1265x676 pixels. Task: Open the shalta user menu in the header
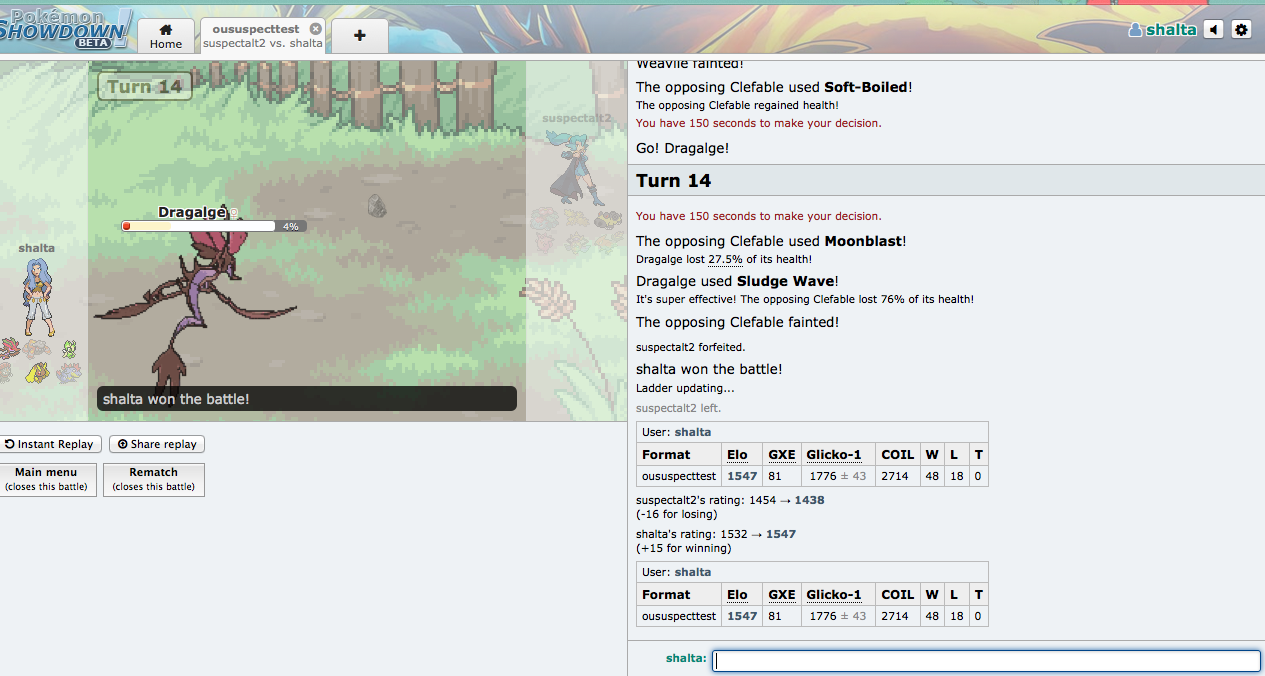[1162, 29]
